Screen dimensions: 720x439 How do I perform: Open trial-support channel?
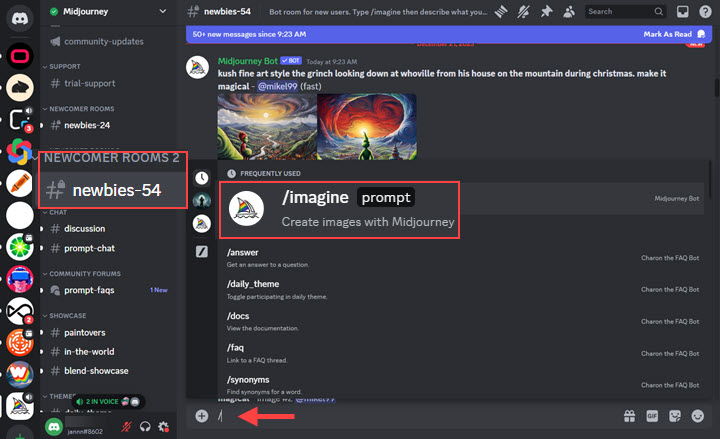coord(90,84)
